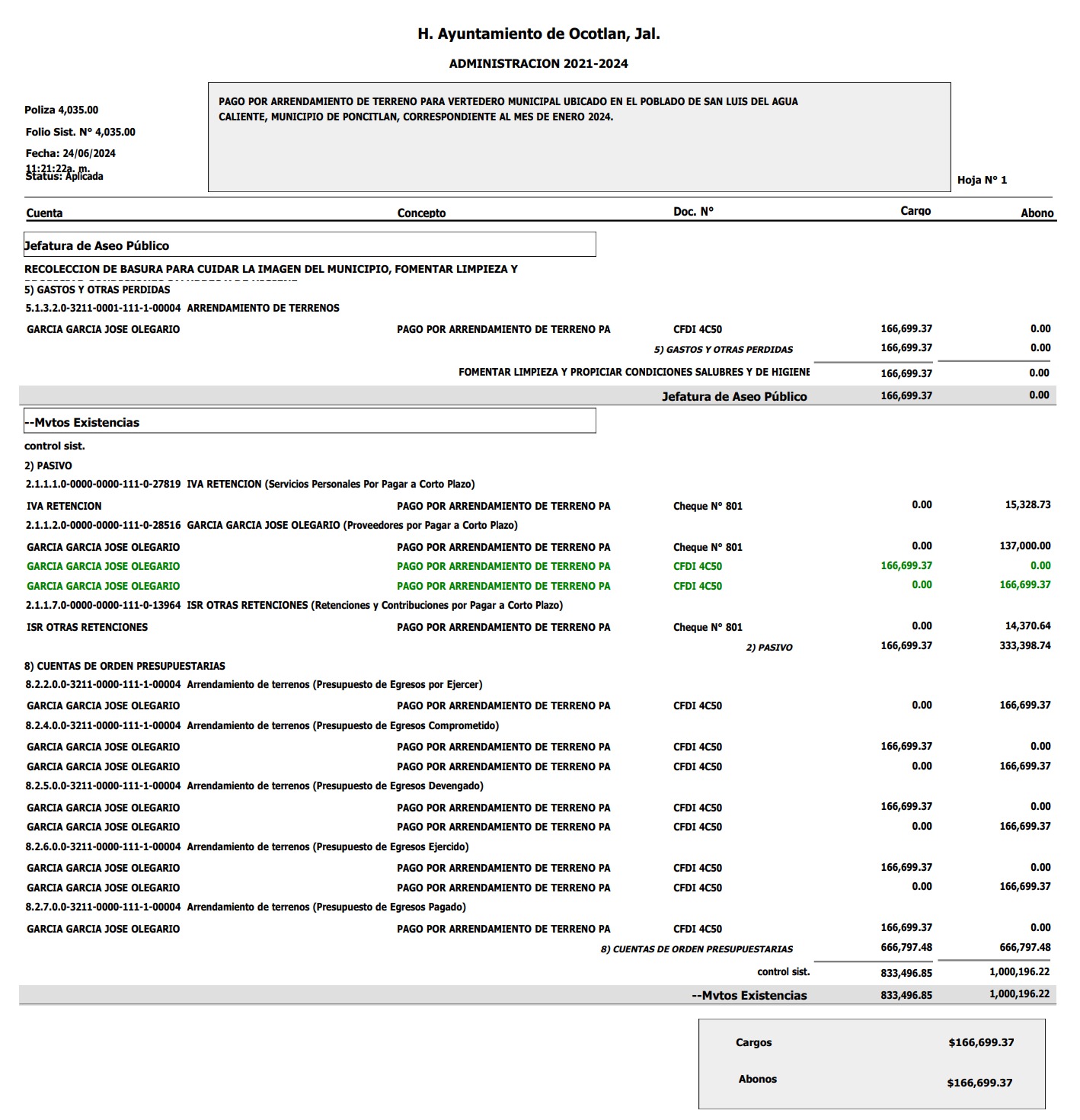Select the Concepto column header
1080x1120 pixels.
(x=421, y=213)
